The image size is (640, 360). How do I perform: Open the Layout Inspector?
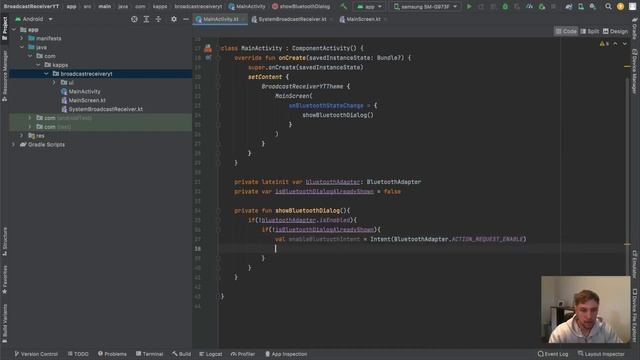[601, 354]
